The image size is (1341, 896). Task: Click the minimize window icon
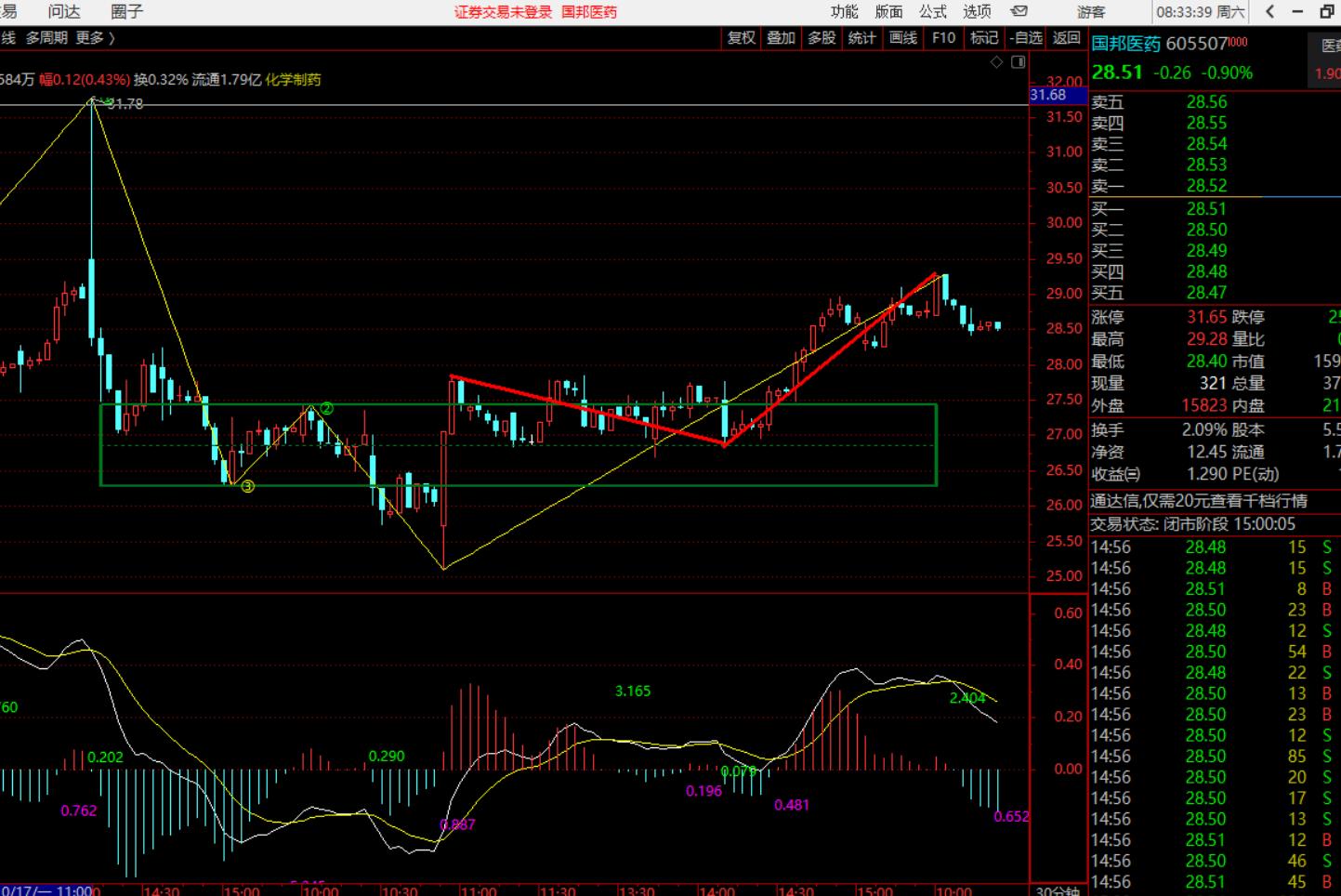pyautogui.click(x=1297, y=12)
